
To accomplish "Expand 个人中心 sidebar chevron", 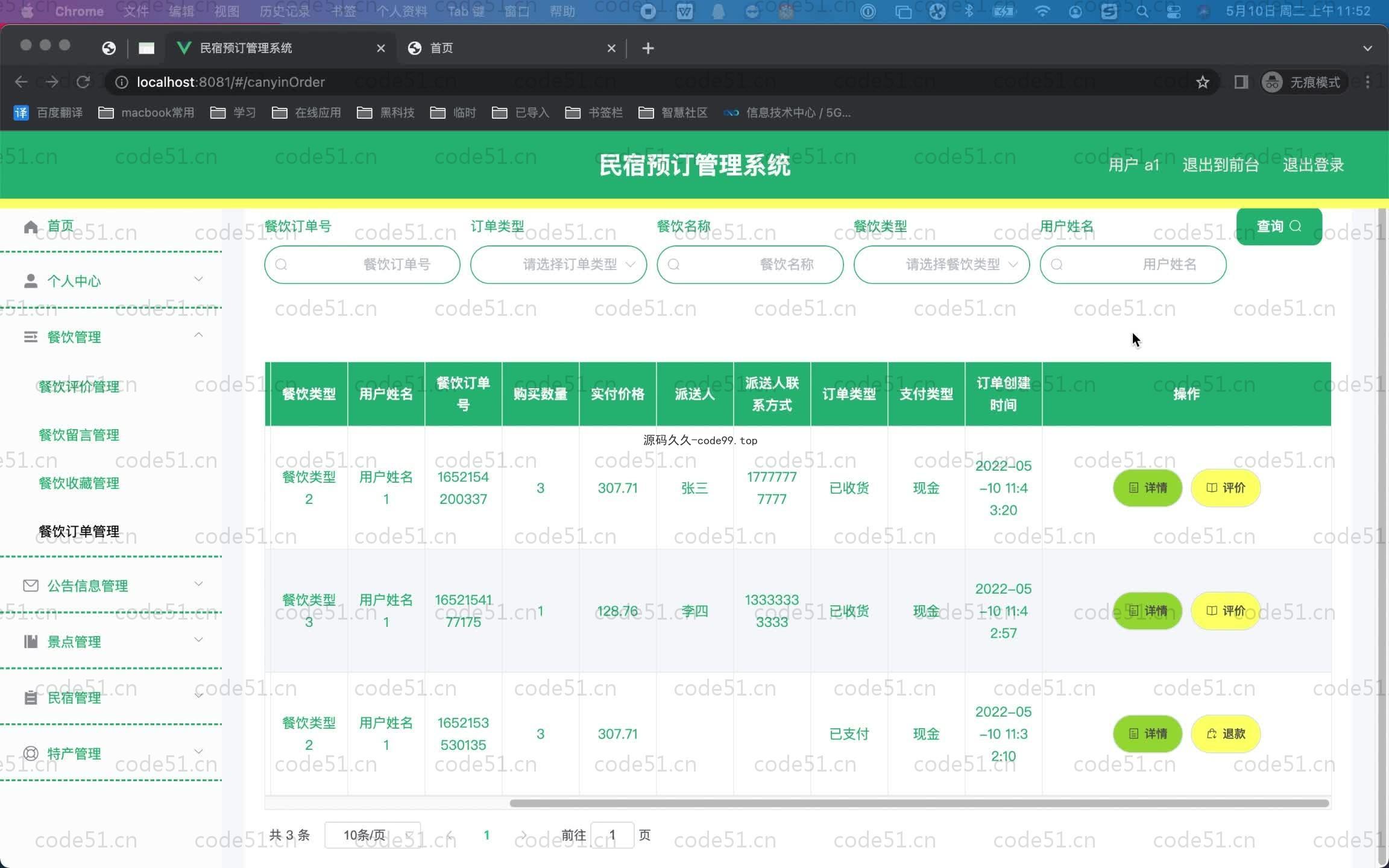I will 198,279.
